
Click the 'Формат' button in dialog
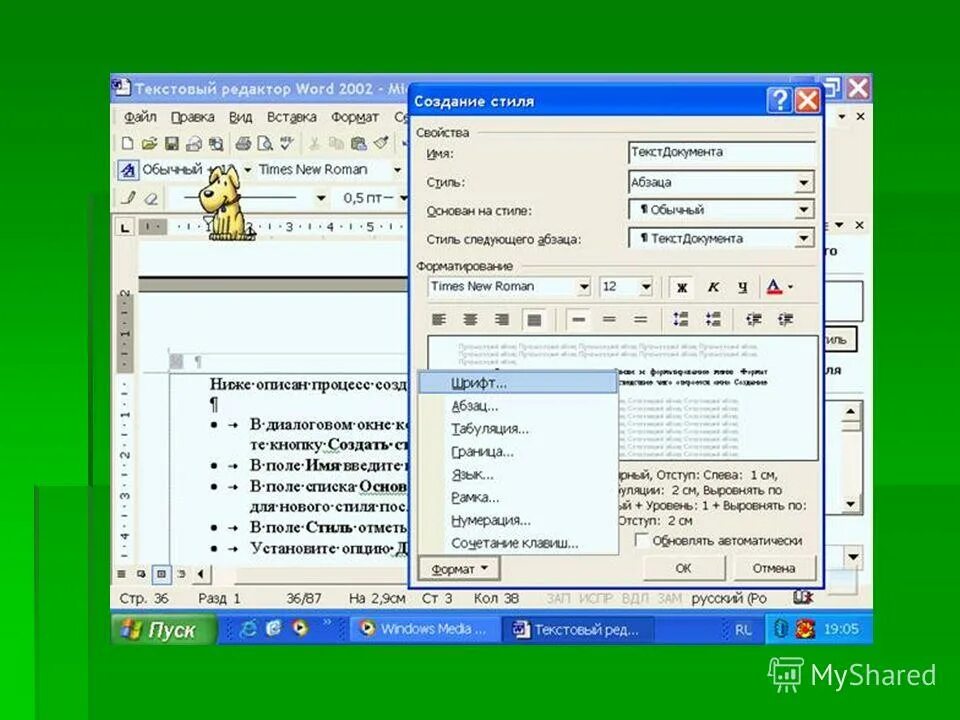pyautogui.click(x=459, y=569)
